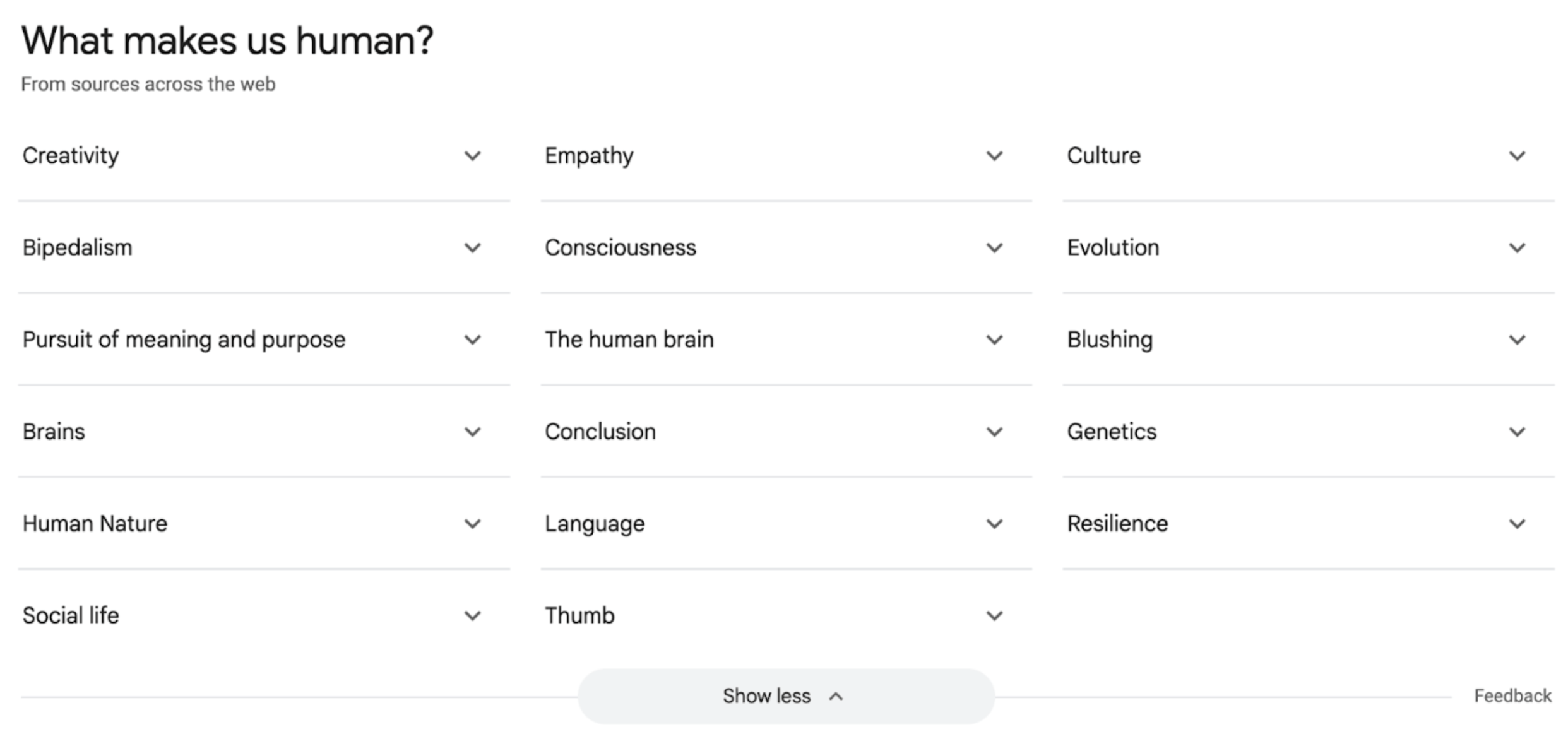Expand the Language section
This screenshot has height=751, width=1568.
click(994, 524)
